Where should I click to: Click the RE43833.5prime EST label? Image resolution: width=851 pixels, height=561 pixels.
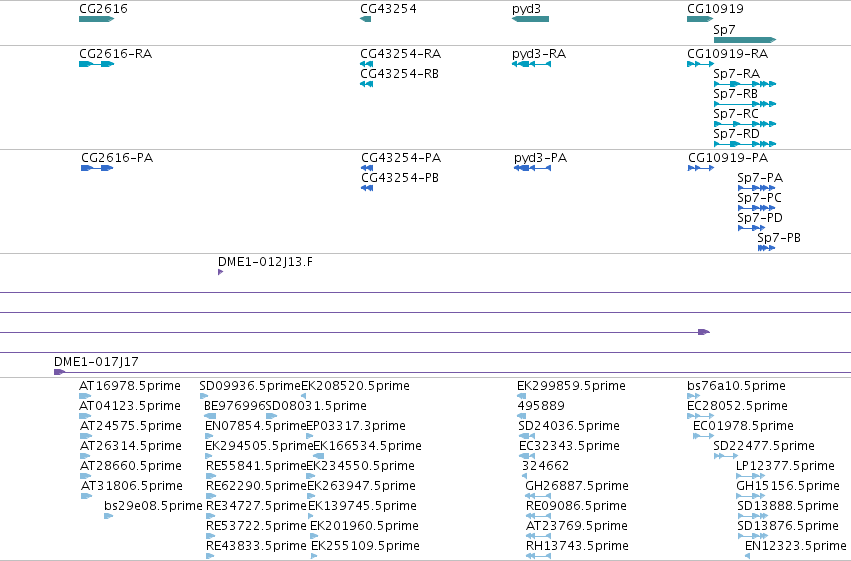(x=256, y=546)
